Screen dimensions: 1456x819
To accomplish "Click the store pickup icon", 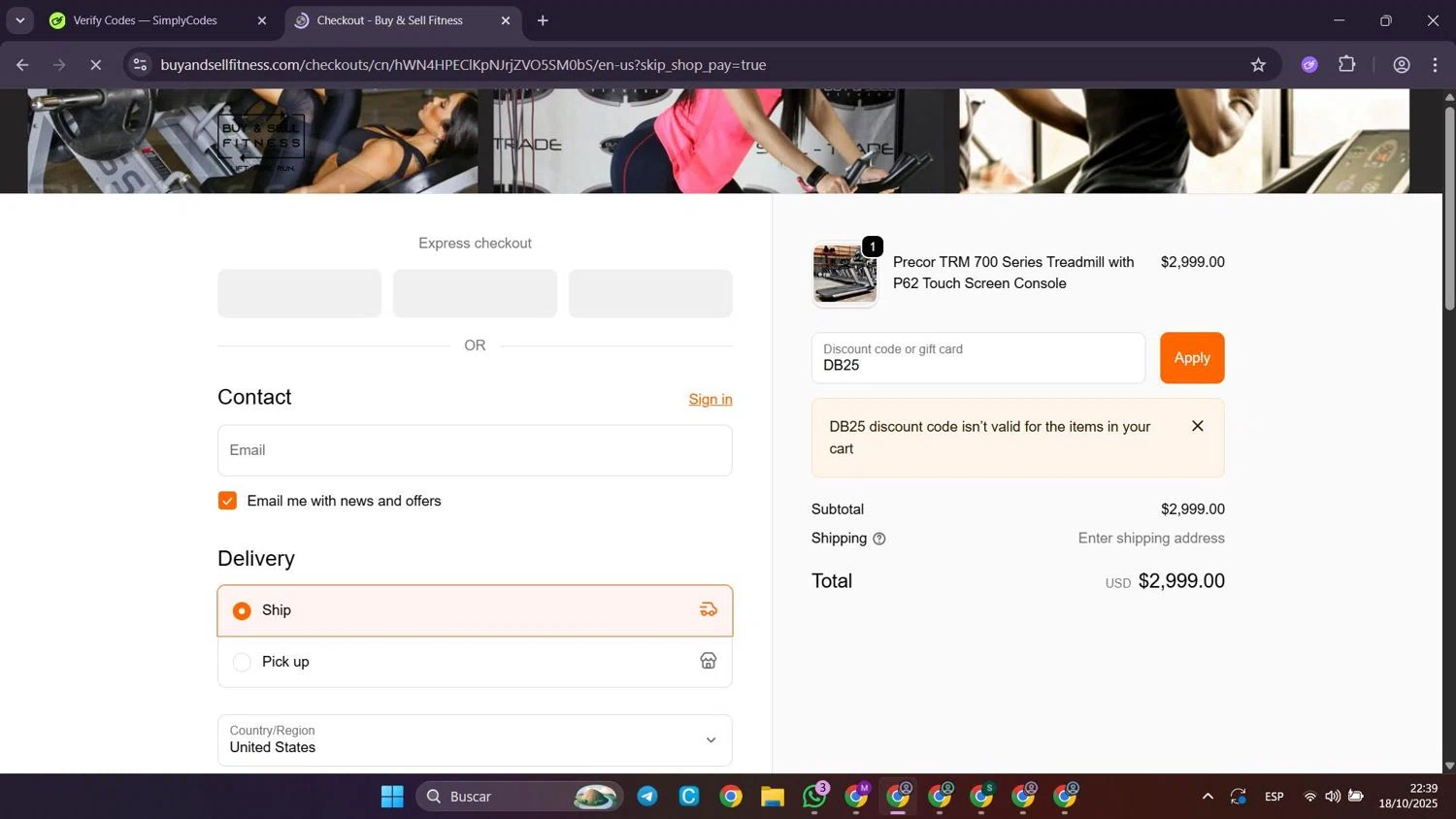I will (x=709, y=661).
